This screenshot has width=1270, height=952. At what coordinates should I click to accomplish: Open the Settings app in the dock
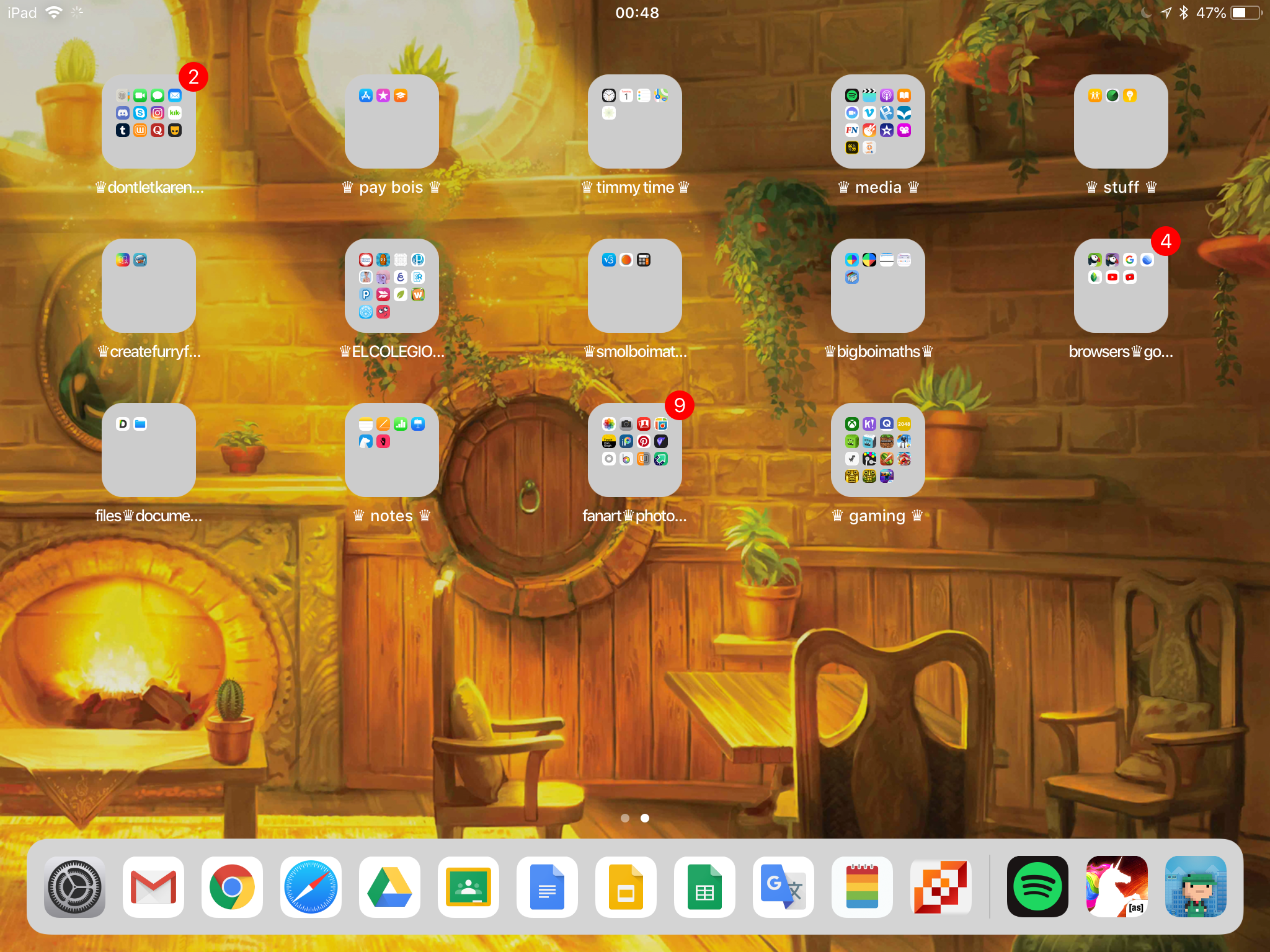(x=74, y=887)
